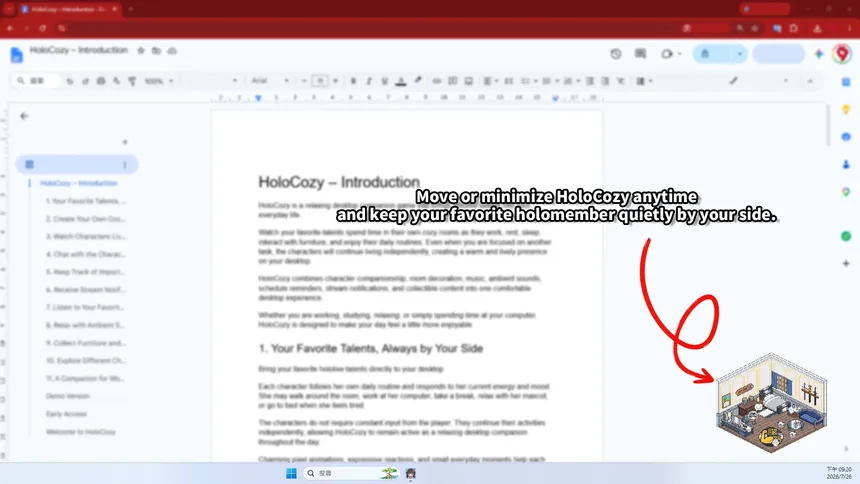Image resolution: width=860 pixels, height=484 pixels.
Task: Redo the last action
Action: 85,81
